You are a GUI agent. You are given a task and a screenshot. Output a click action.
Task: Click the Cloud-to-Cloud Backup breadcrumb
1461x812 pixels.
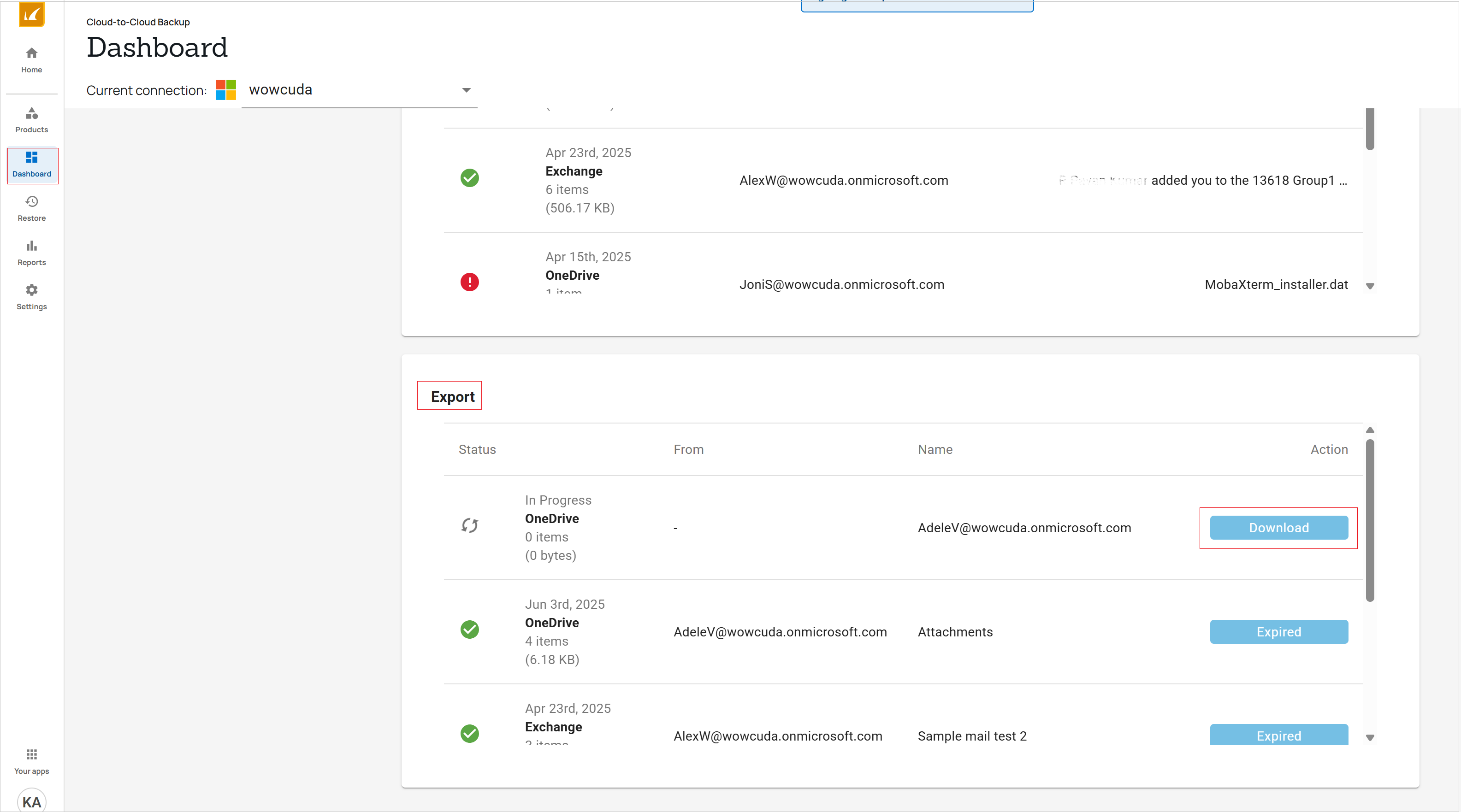click(x=138, y=22)
